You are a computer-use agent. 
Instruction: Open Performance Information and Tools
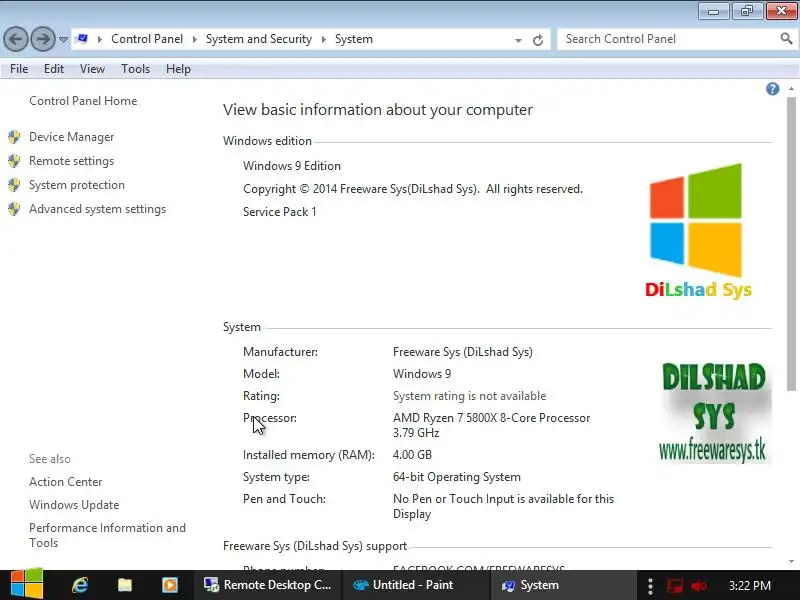click(107, 535)
